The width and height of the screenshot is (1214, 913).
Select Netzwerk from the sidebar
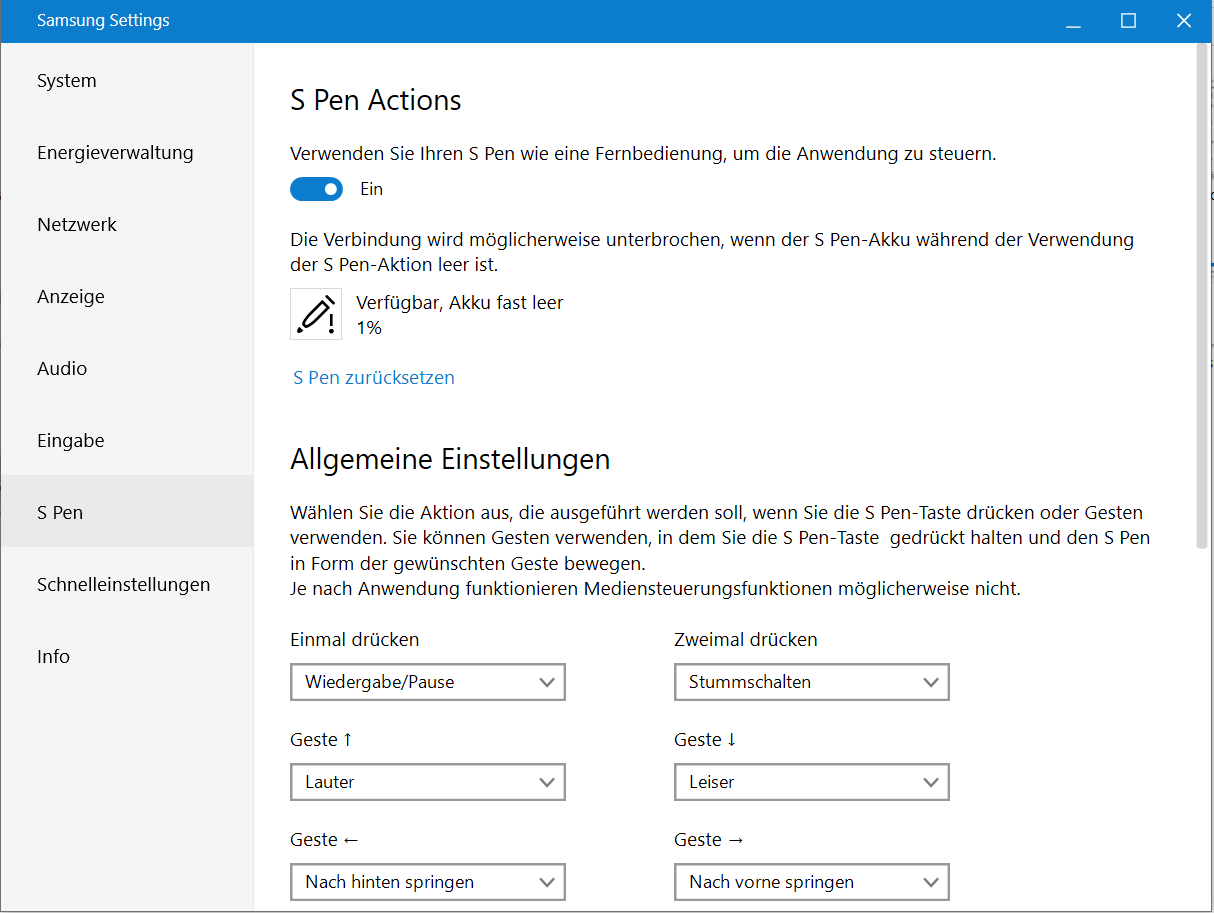coord(77,225)
